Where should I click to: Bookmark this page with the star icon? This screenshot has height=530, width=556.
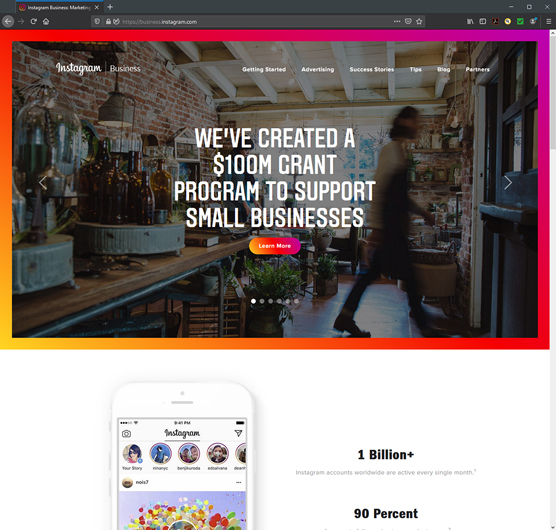coord(419,22)
